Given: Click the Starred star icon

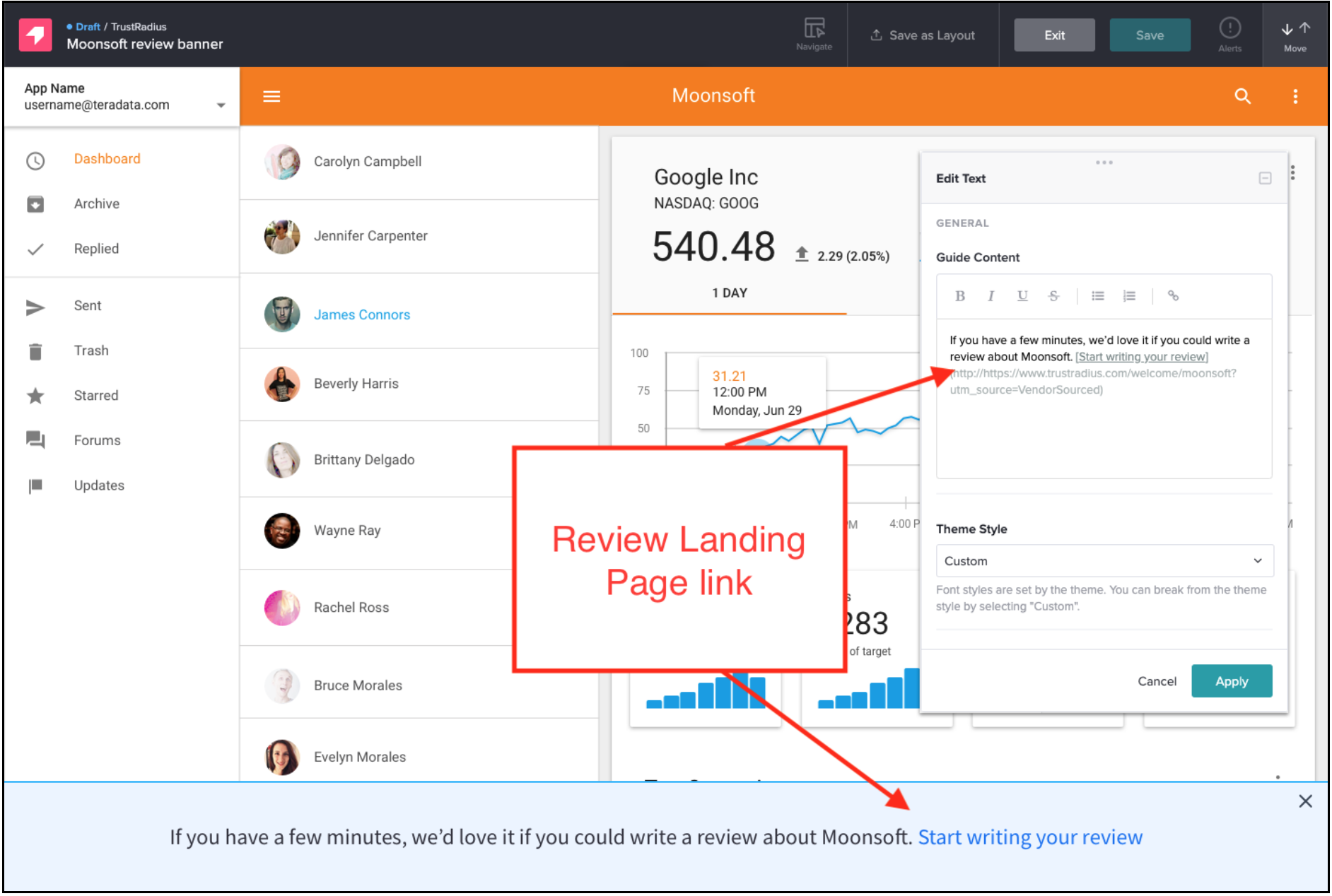Looking at the screenshot, I should point(35,396).
